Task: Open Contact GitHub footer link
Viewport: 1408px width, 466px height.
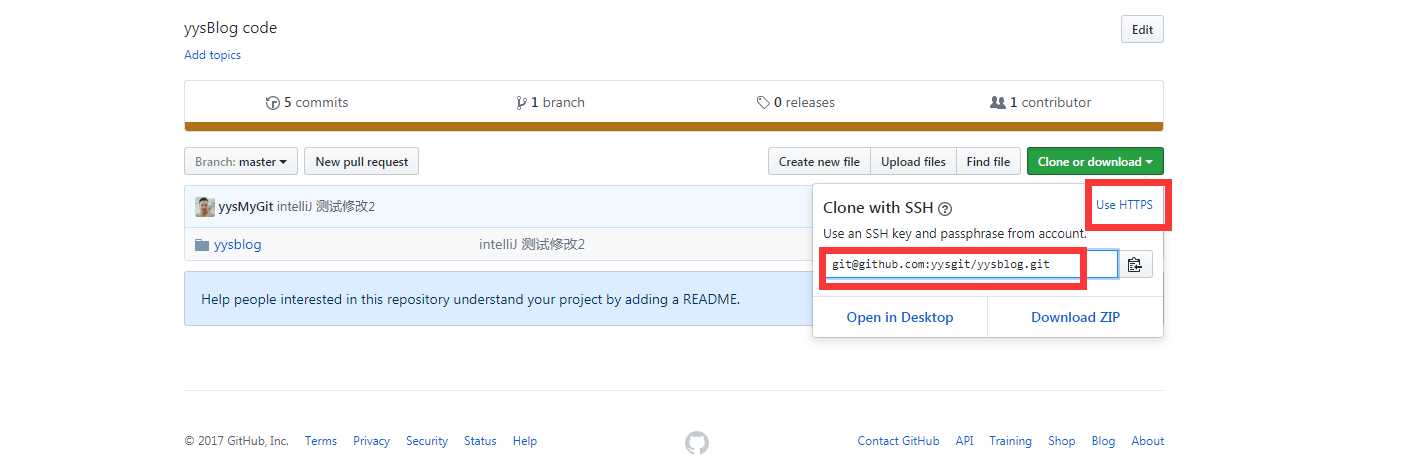Action: coord(898,441)
